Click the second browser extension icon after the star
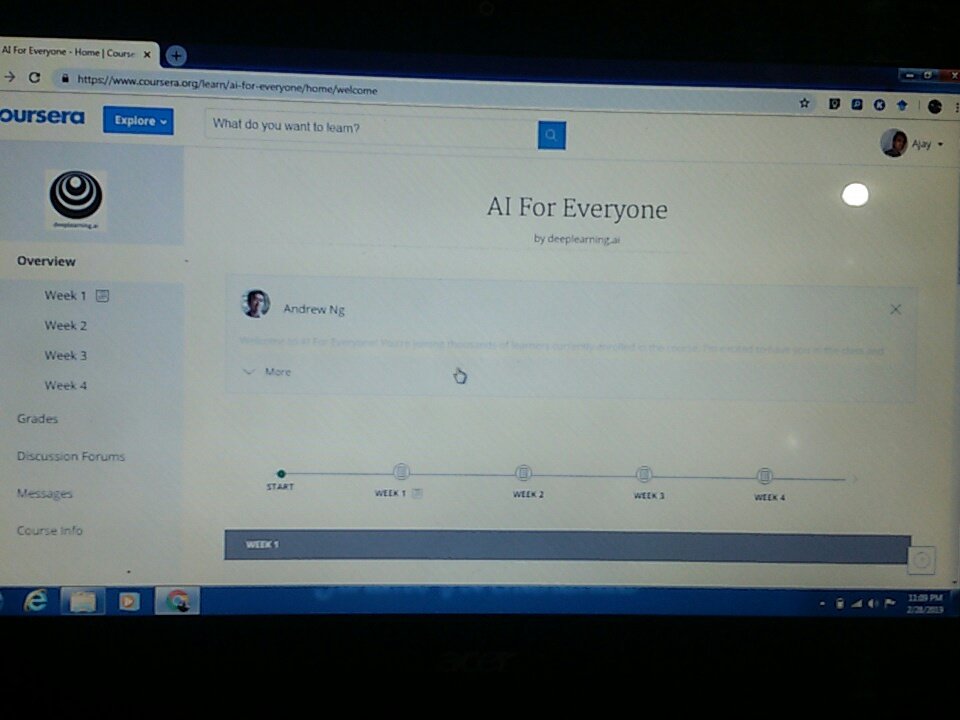960x720 pixels. [857, 105]
